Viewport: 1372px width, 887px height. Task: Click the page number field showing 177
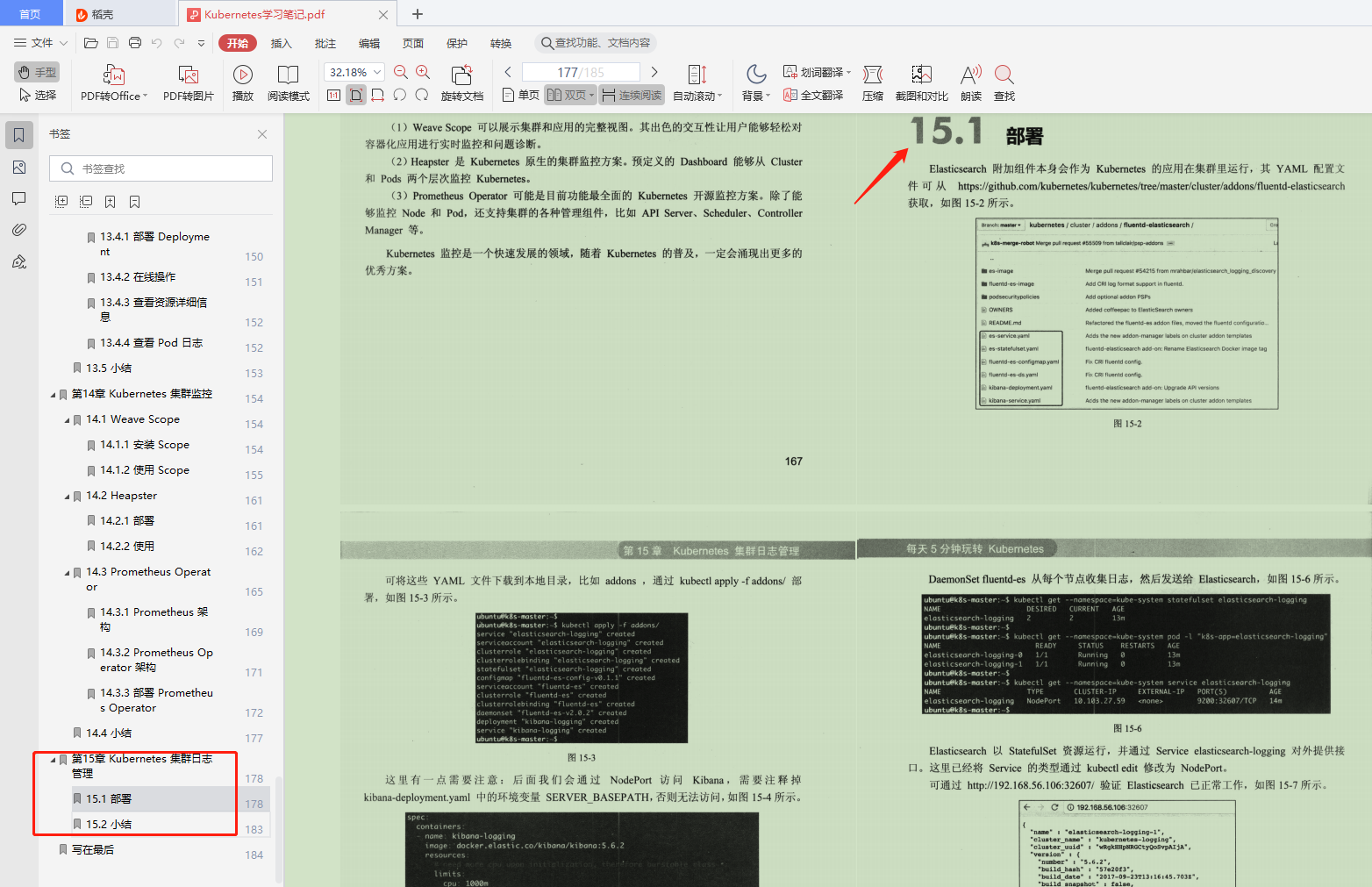click(x=581, y=72)
